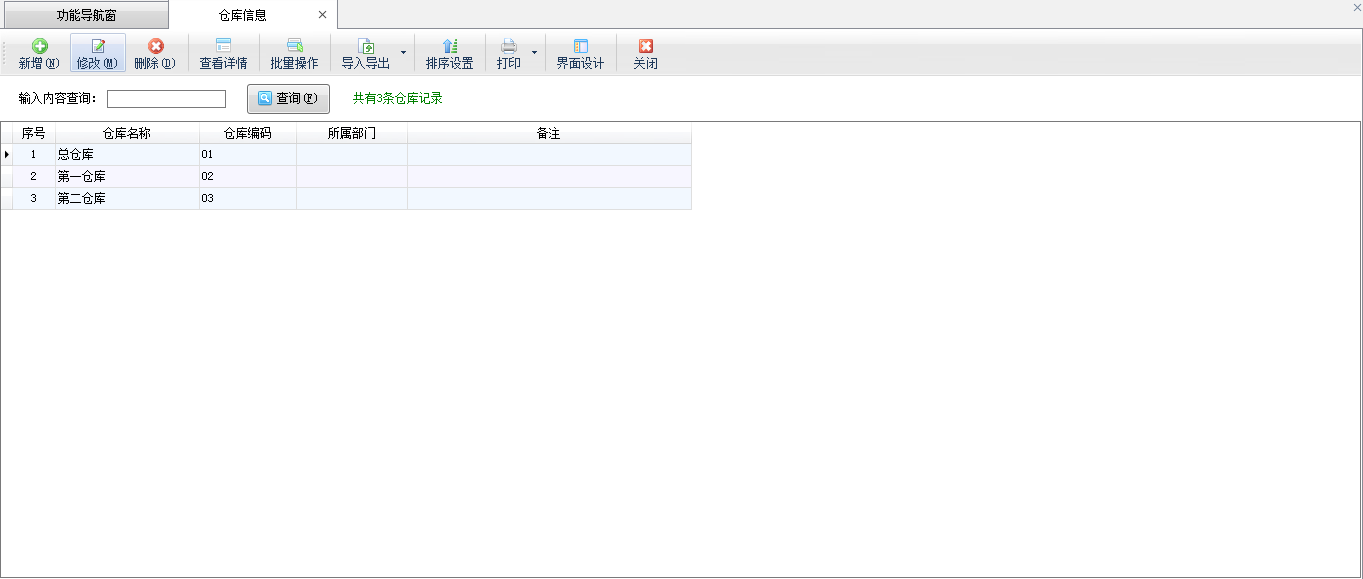Open 批量操作 batch operations
The height and width of the screenshot is (579, 1363).
pos(294,46)
